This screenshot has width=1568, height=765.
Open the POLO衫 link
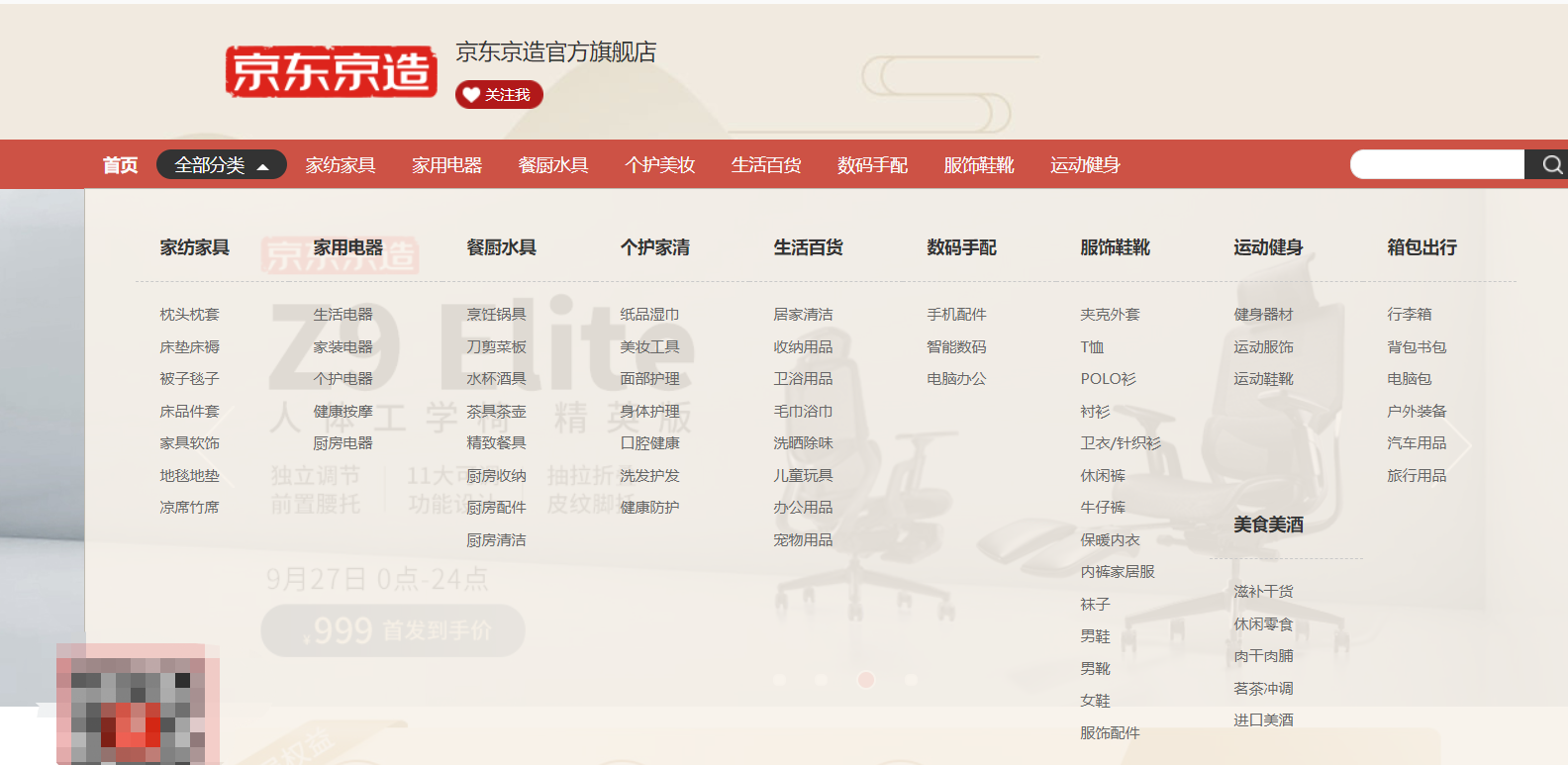point(1109,379)
